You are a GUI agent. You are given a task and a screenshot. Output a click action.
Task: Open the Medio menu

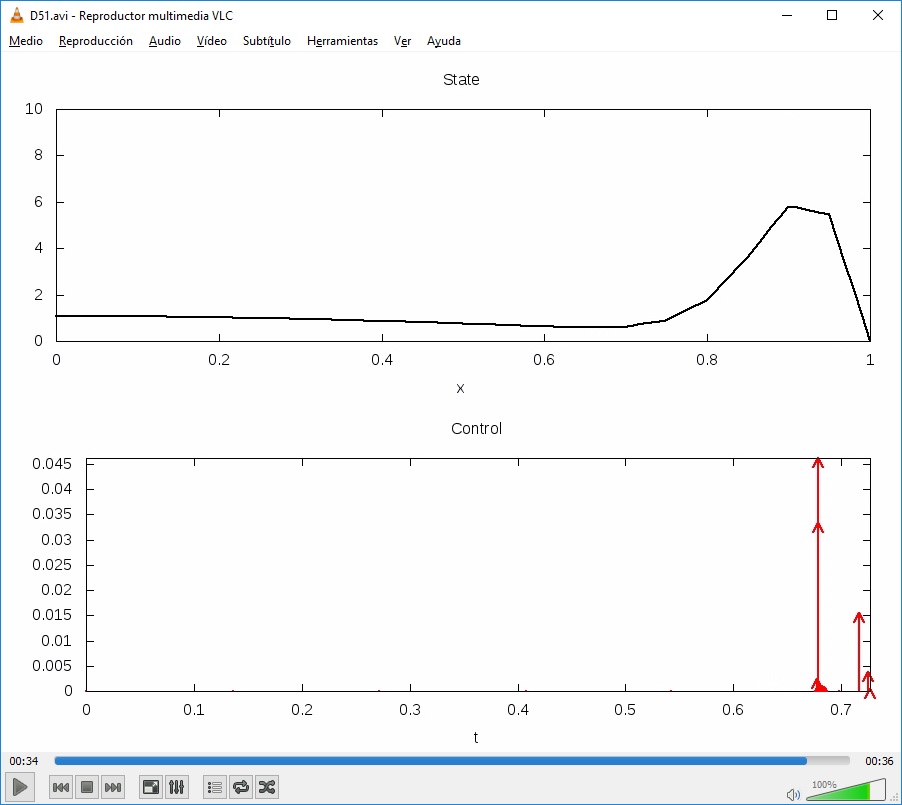(x=26, y=41)
